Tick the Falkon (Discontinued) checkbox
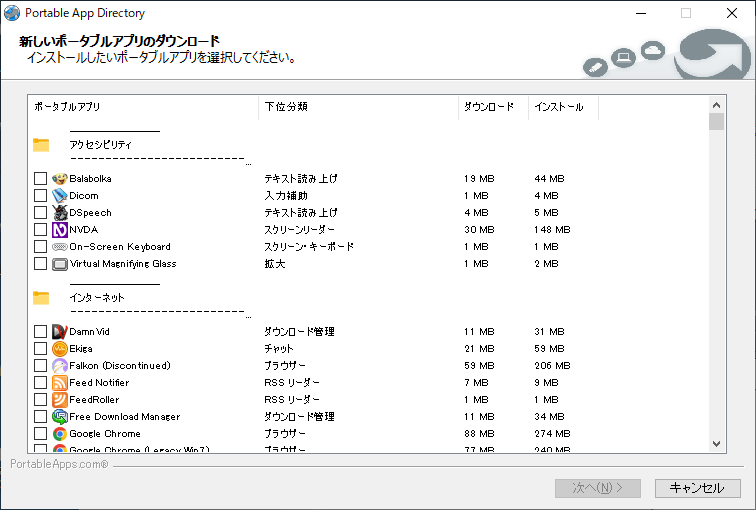Viewport: 756px width, 510px height. pos(40,366)
